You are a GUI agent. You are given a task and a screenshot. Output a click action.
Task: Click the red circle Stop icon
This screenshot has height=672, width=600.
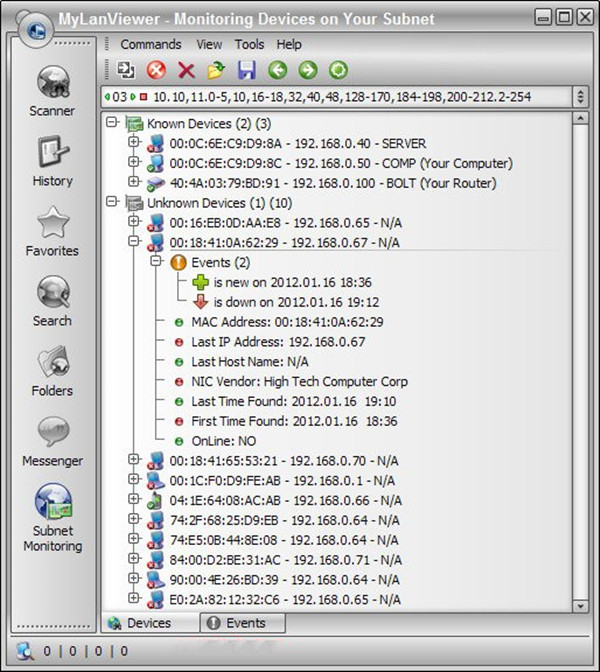pos(156,70)
